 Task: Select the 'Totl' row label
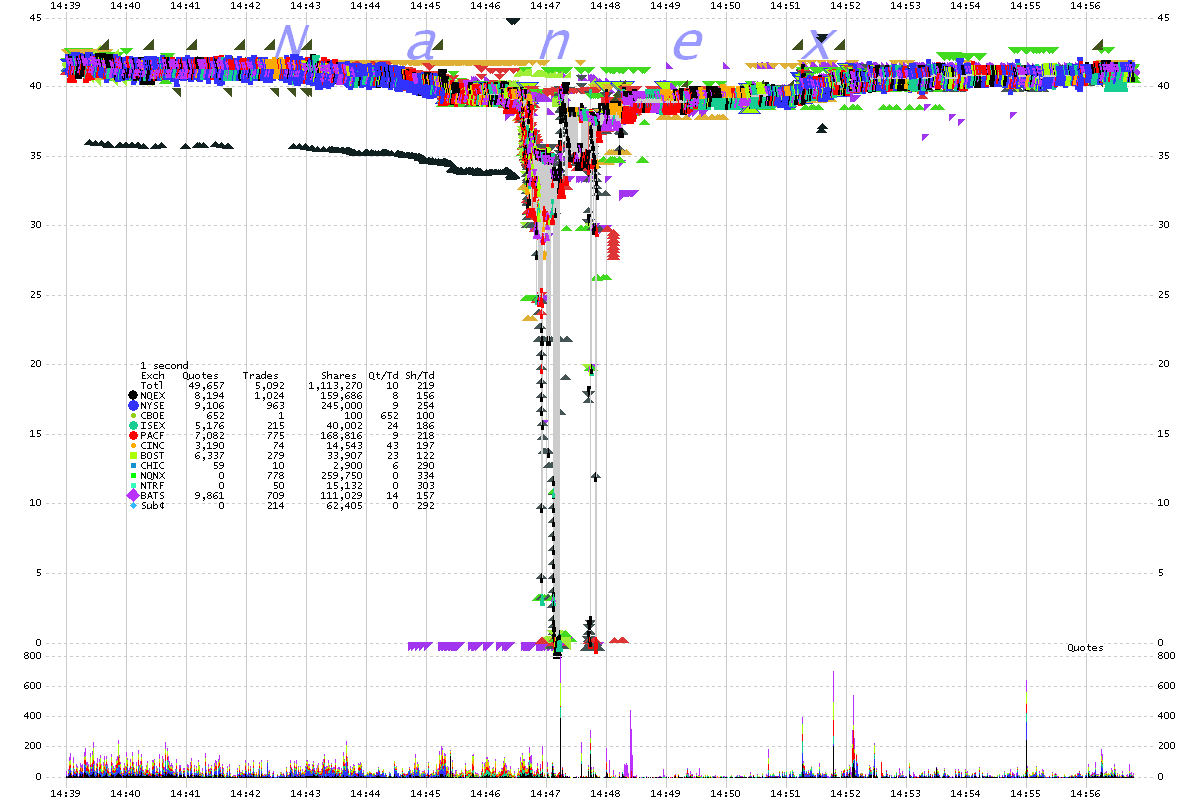click(152, 386)
